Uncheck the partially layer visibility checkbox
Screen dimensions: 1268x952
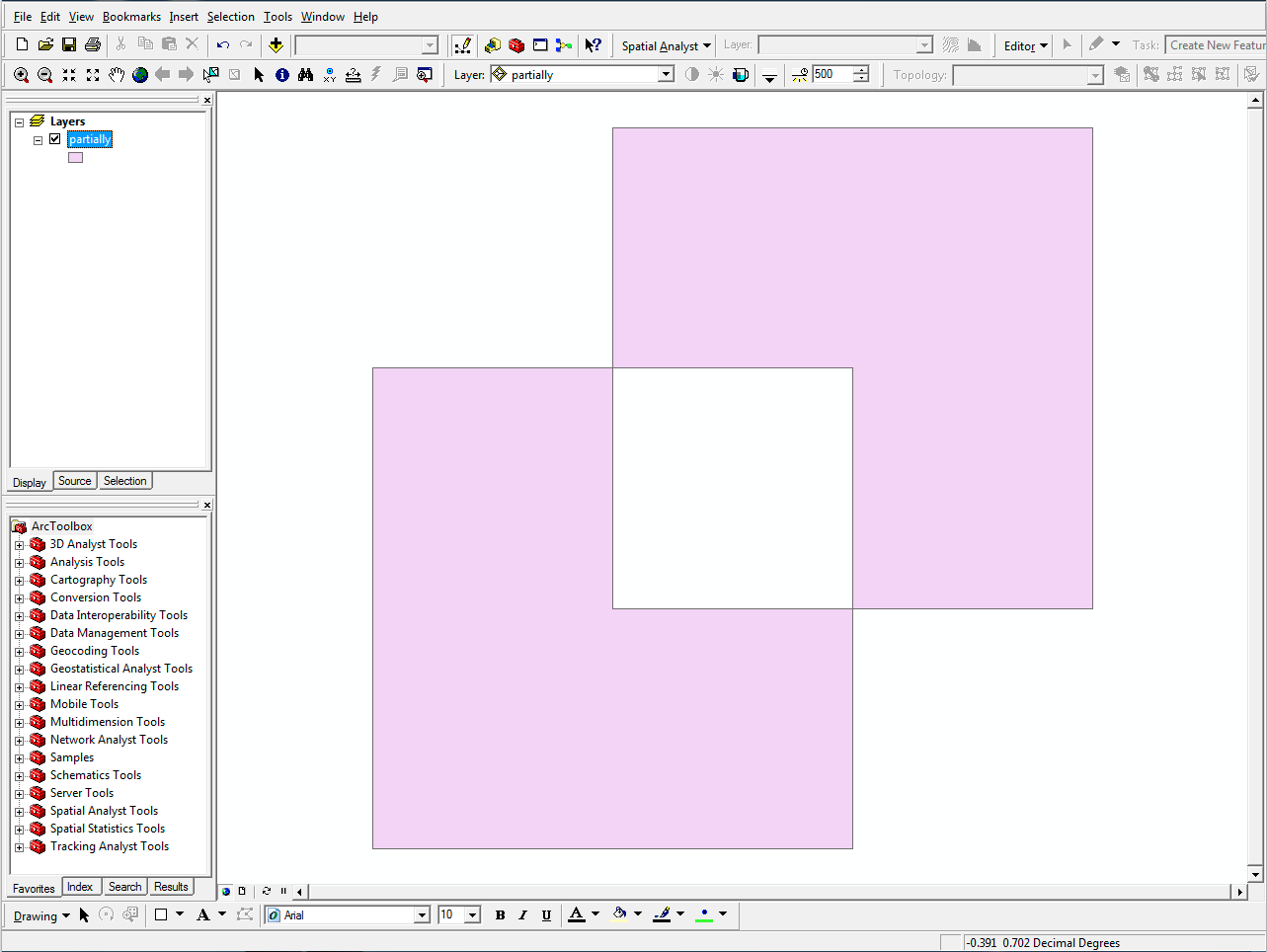pyautogui.click(x=55, y=139)
